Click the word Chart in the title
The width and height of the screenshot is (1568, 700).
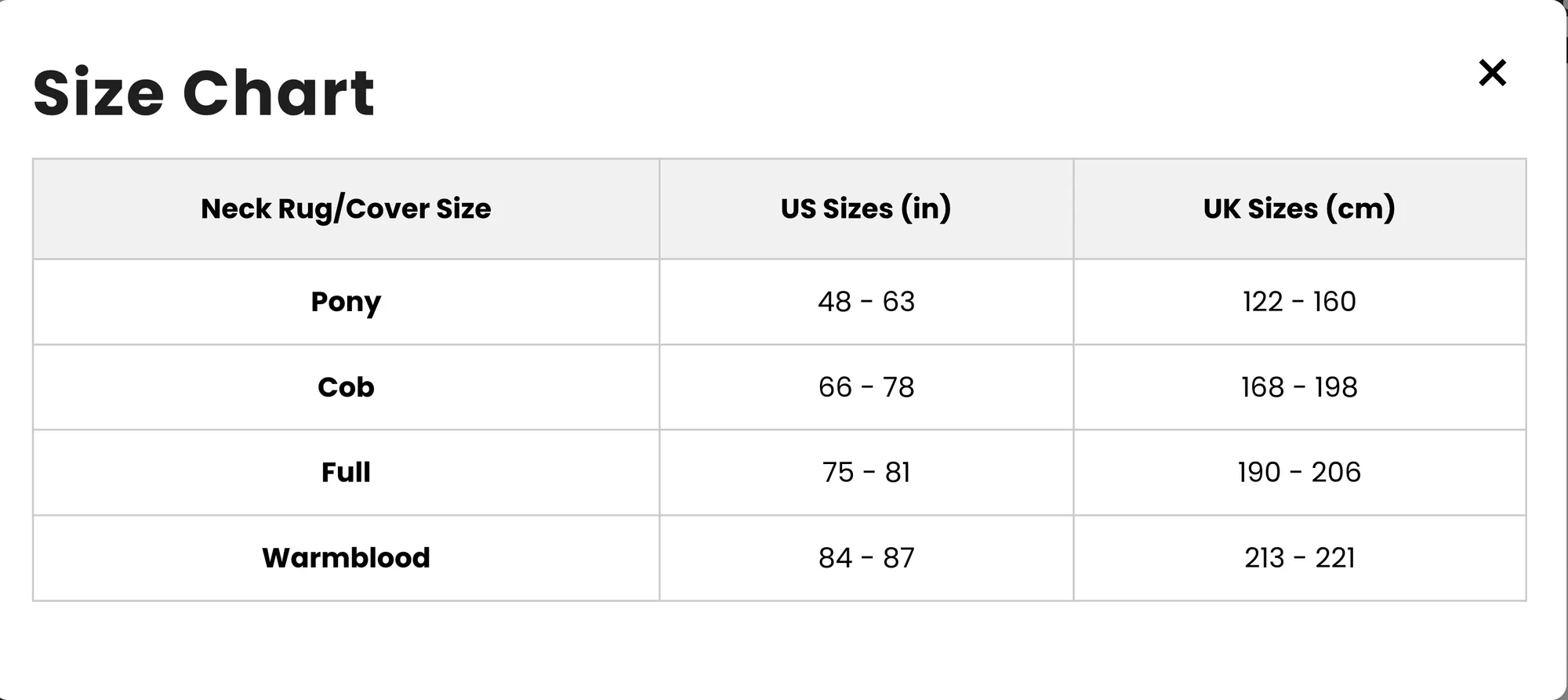(x=278, y=92)
